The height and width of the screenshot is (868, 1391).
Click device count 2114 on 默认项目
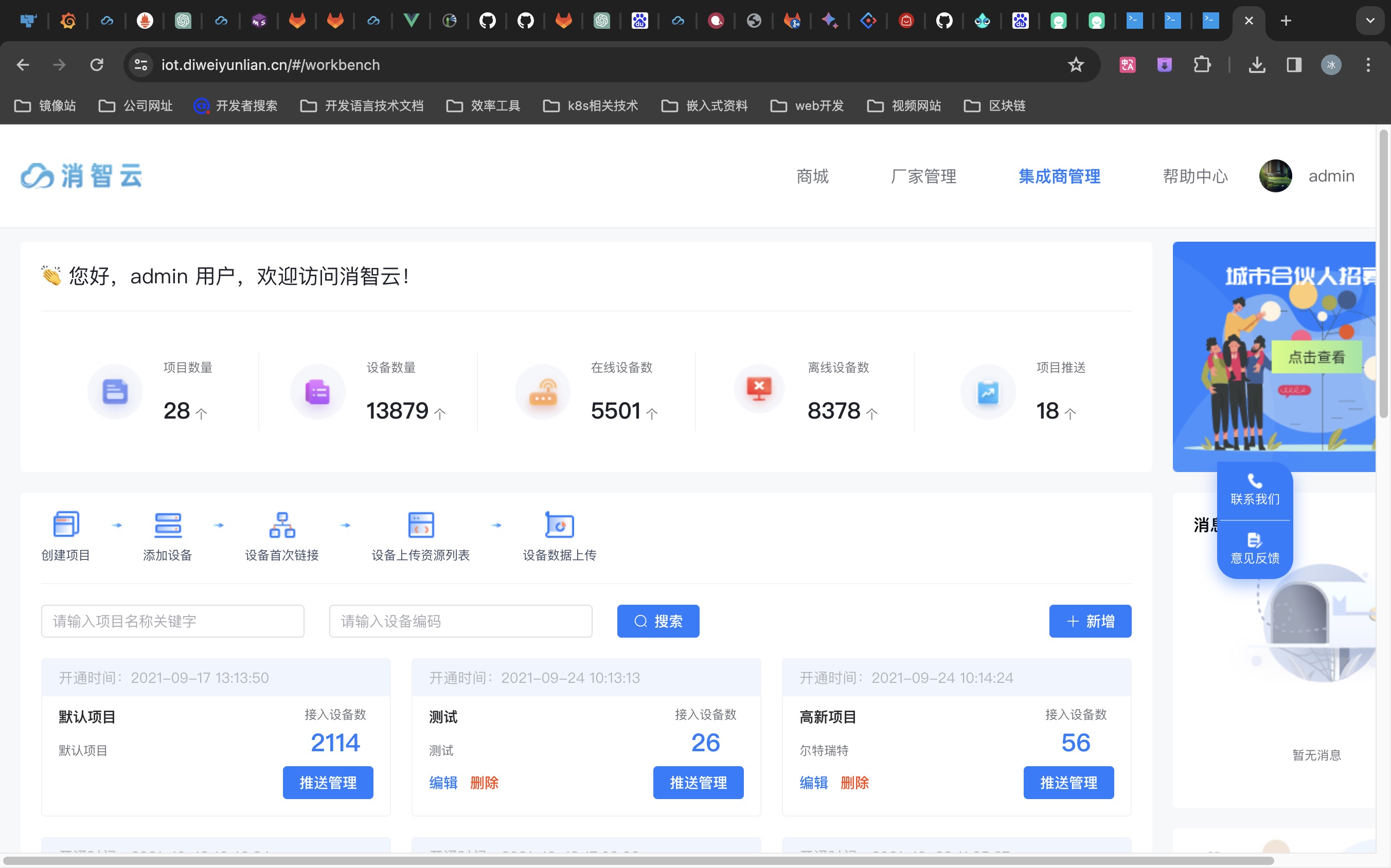point(335,743)
